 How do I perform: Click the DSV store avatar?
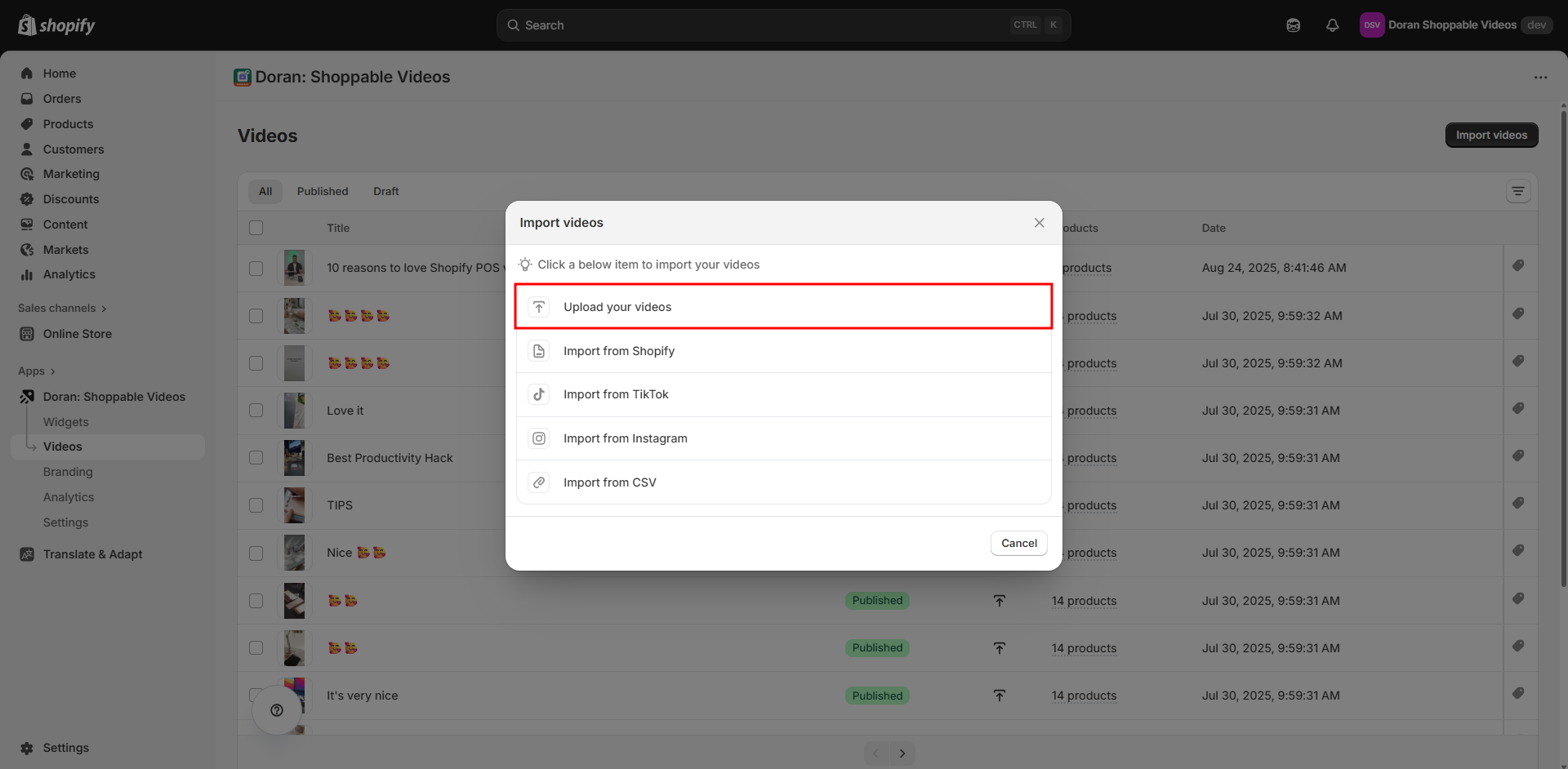(1372, 25)
